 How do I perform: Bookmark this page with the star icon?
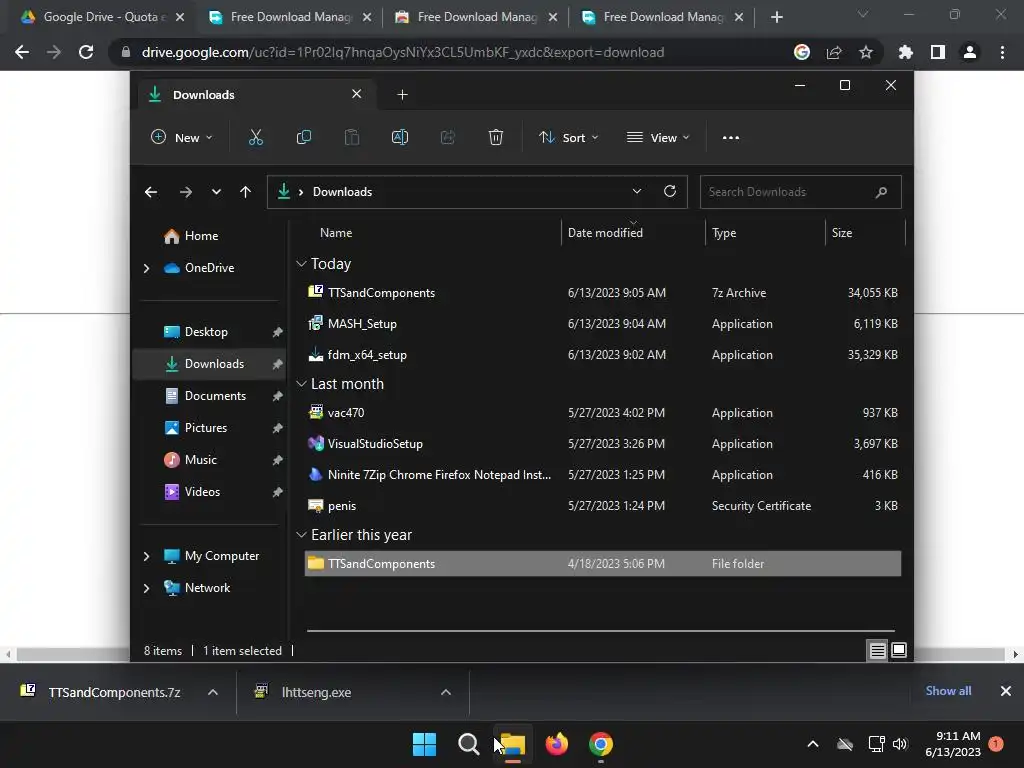[865, 52]
